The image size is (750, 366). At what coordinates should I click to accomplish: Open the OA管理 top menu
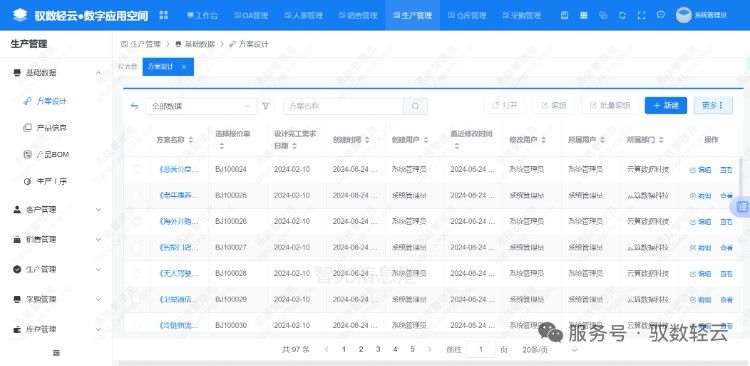point(251,15)
